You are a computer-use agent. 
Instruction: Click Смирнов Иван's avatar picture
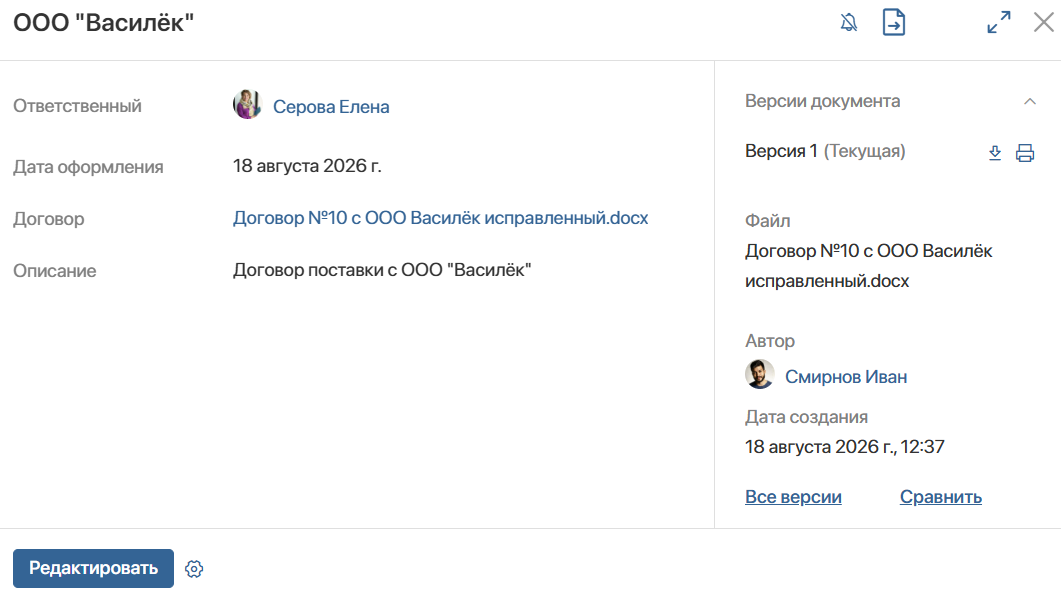point(760,374)
